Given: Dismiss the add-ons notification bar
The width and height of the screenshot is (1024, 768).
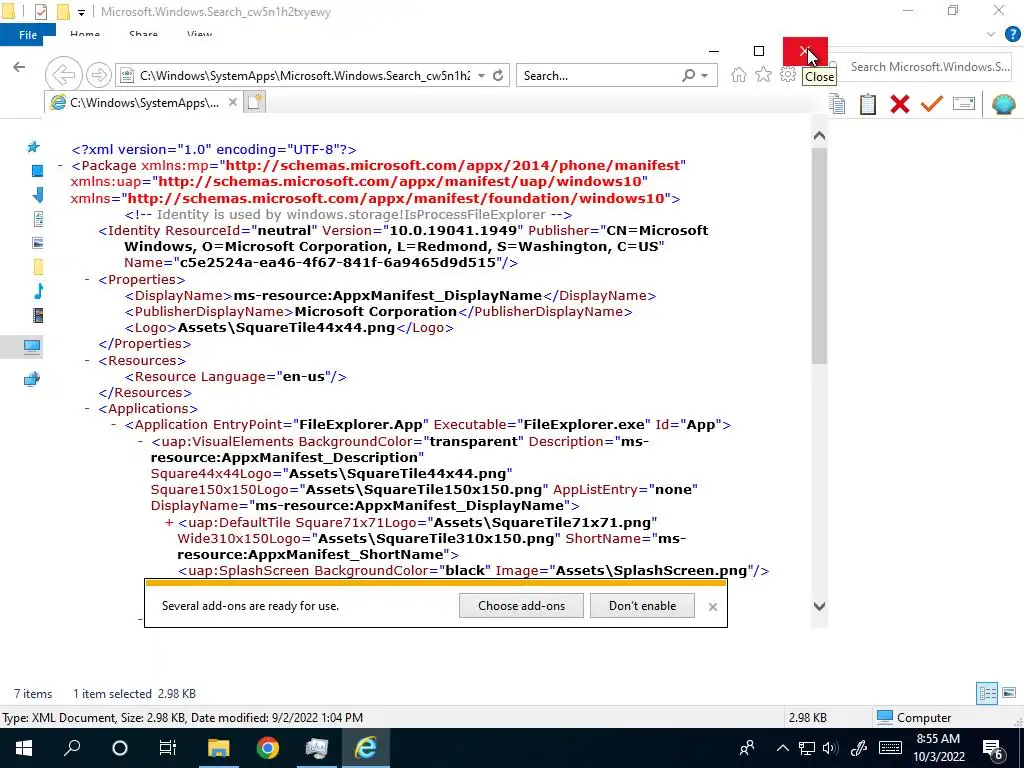Looking at the screenshot, I should [x=712, y=607].
